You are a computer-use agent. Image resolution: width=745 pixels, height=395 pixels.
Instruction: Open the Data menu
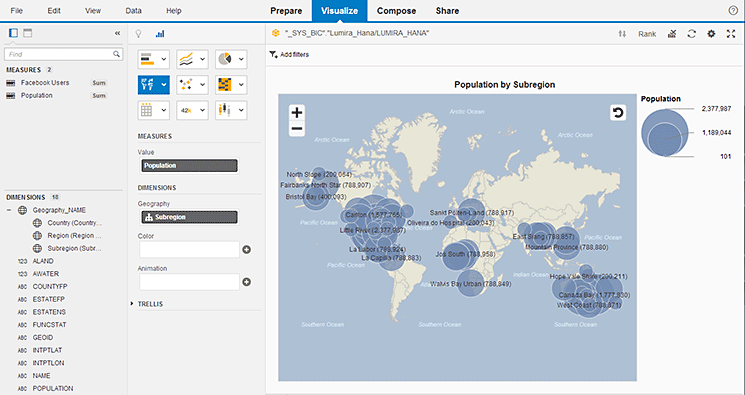(134, 10)
